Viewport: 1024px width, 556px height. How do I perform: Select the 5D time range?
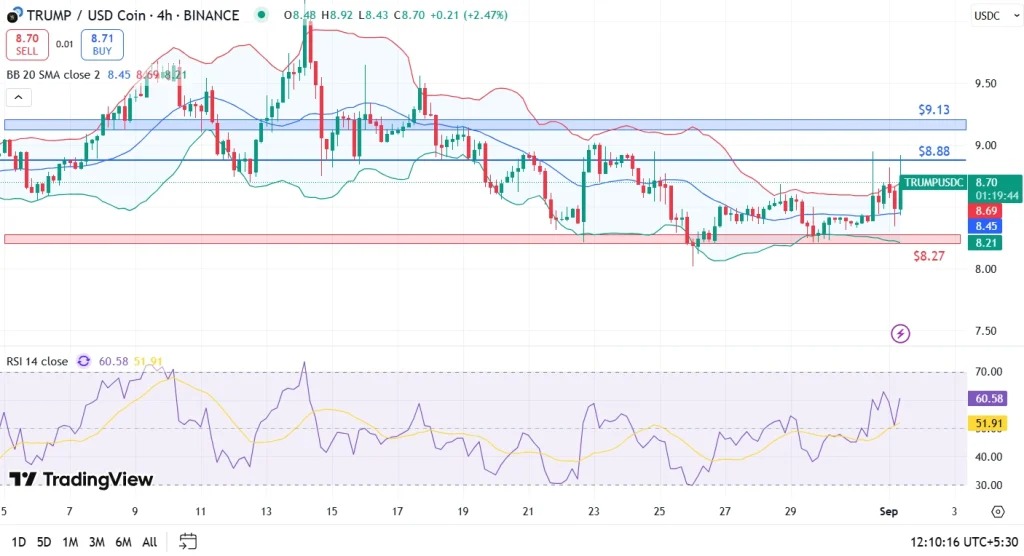point(43,541)
